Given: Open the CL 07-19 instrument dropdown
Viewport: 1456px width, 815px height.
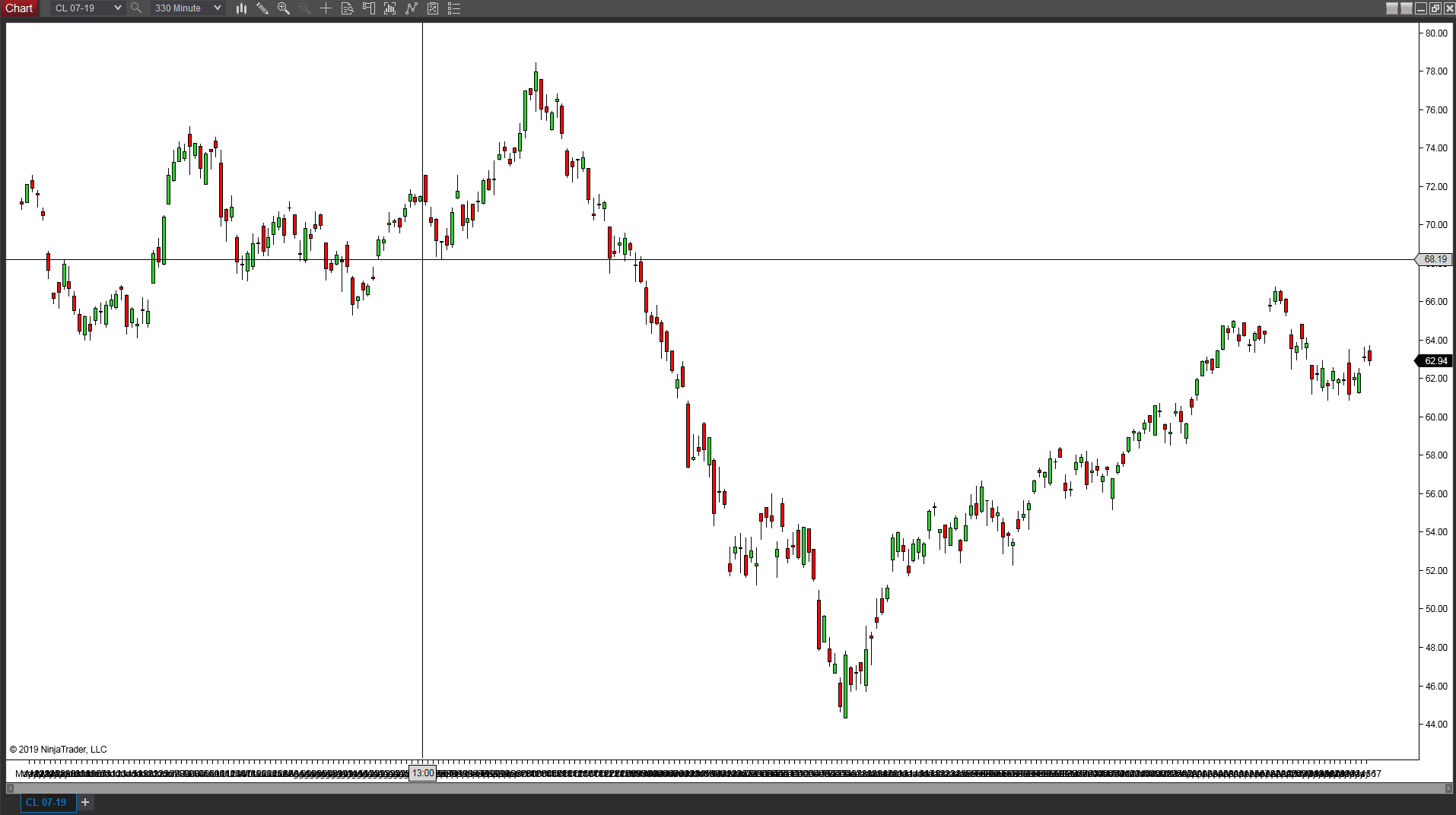Looking at the screenshot, I should pos(87,8).
